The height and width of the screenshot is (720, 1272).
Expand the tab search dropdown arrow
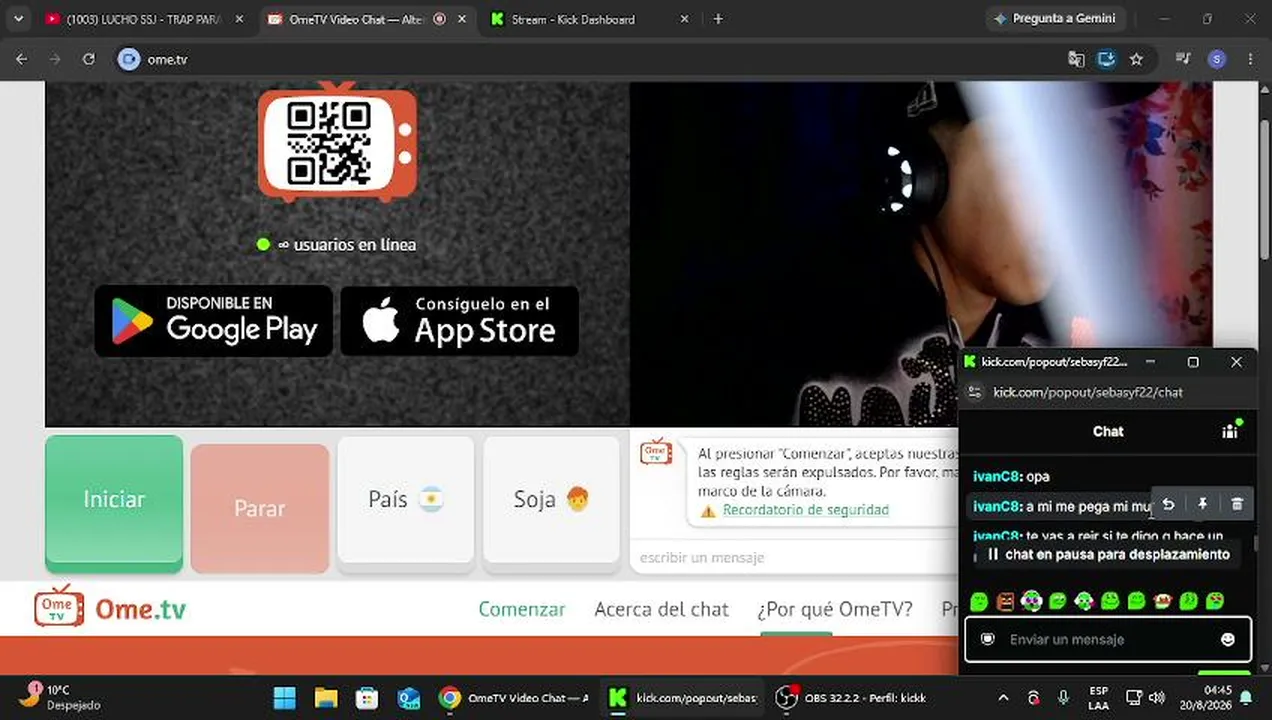click(18, 19)
